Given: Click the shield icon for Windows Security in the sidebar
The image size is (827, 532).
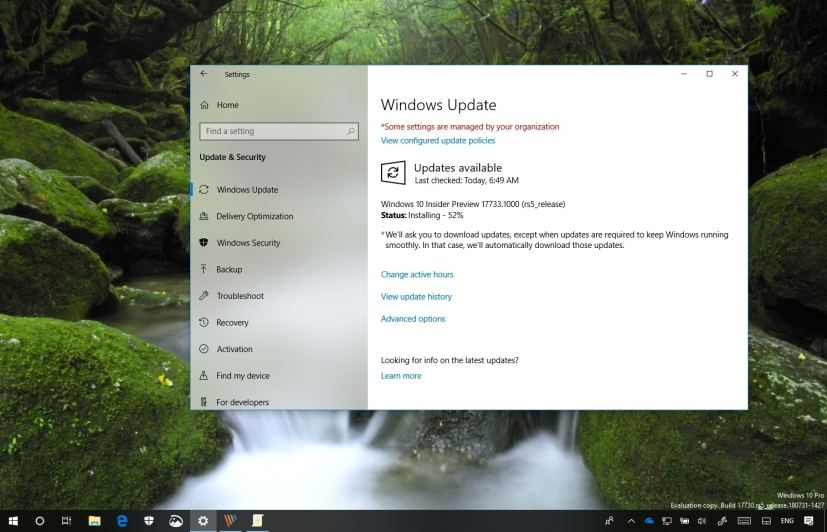Looking at the screenshot, I should [x=204, y=243].
